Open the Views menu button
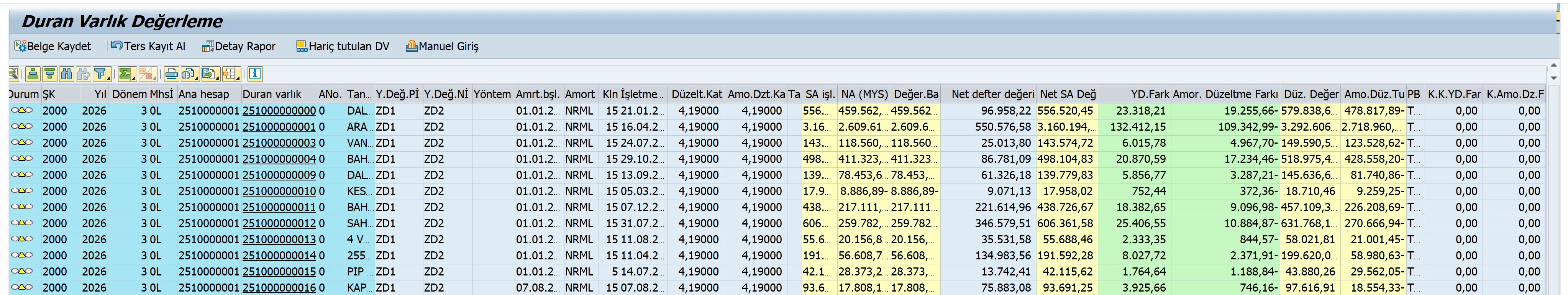This screenshot has width=1568, height=295. point(190,74)
